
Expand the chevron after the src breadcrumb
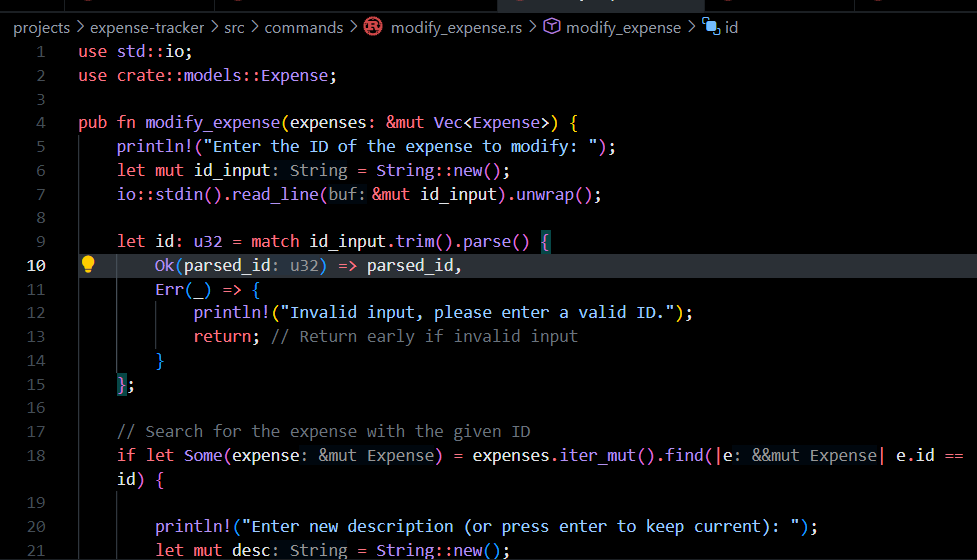click(x=255, y=27)
